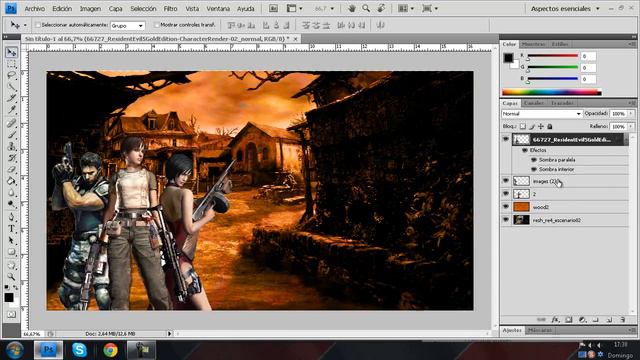Hide the resh_re4_escenario02 layer
640x360 pixels.
506,220
